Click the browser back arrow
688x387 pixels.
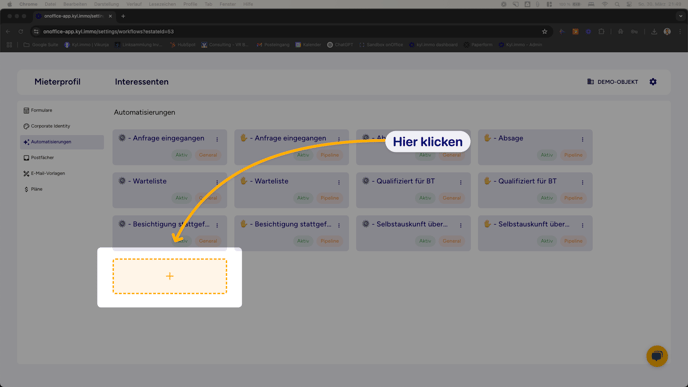8,32
